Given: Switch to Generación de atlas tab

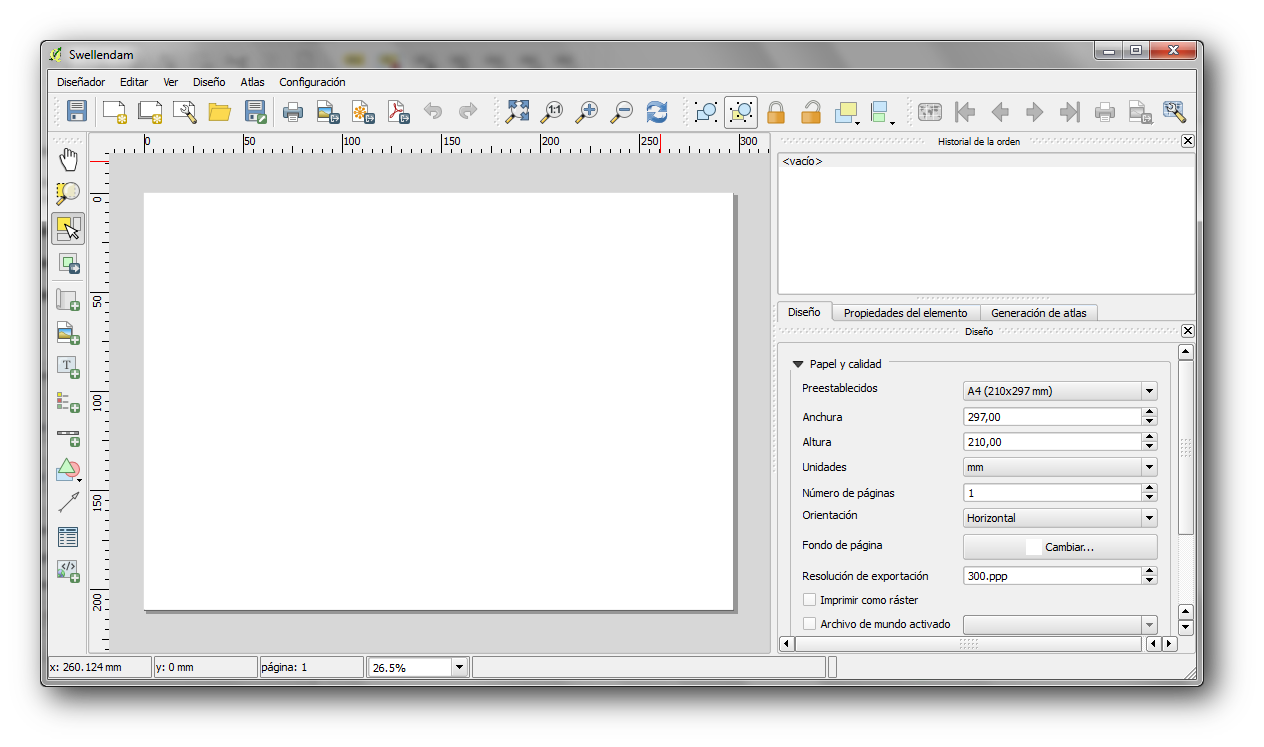Looking at the screenshot, I should click(1038, 313).
